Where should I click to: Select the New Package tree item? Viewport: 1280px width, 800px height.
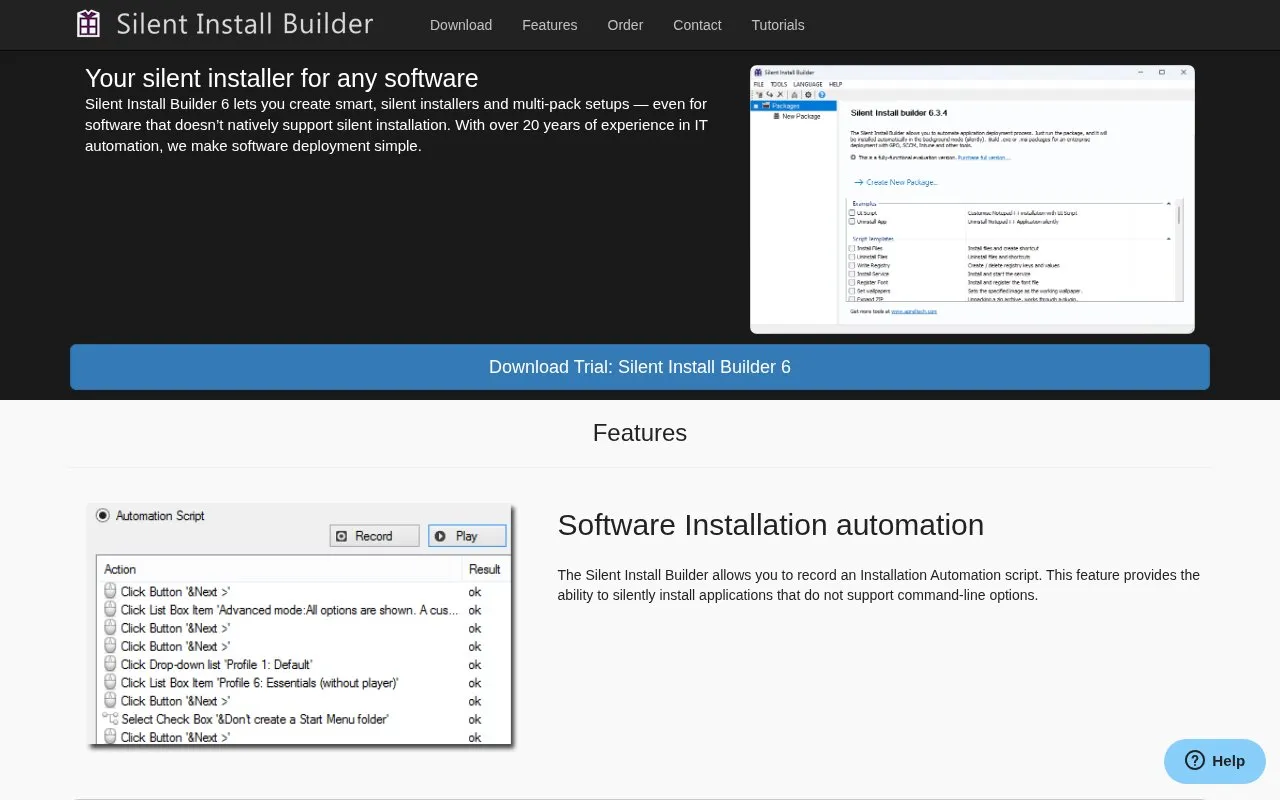[x=801, y=116]
